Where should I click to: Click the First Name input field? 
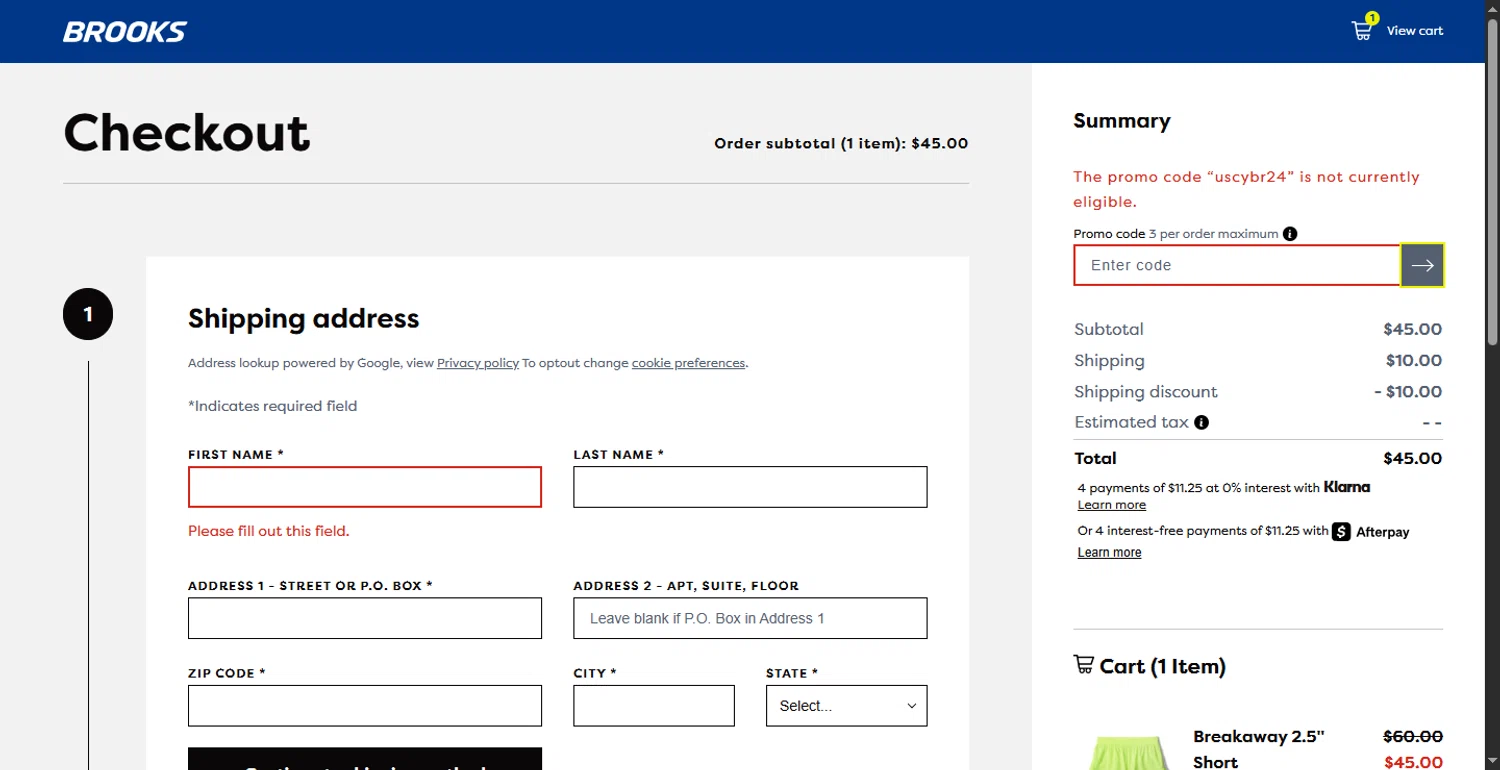[365, 487]
